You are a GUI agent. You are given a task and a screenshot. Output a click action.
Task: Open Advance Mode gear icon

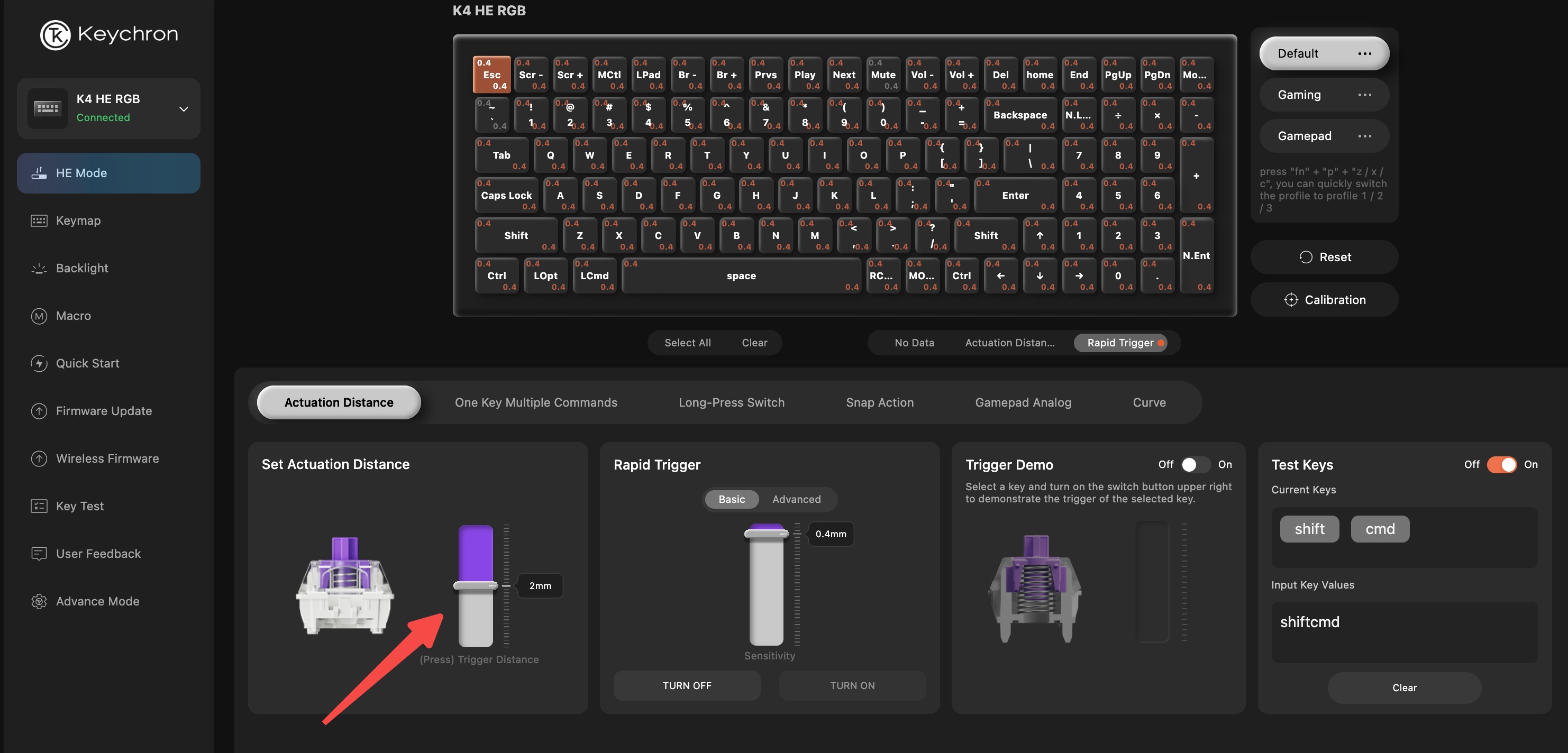[39, 601]
